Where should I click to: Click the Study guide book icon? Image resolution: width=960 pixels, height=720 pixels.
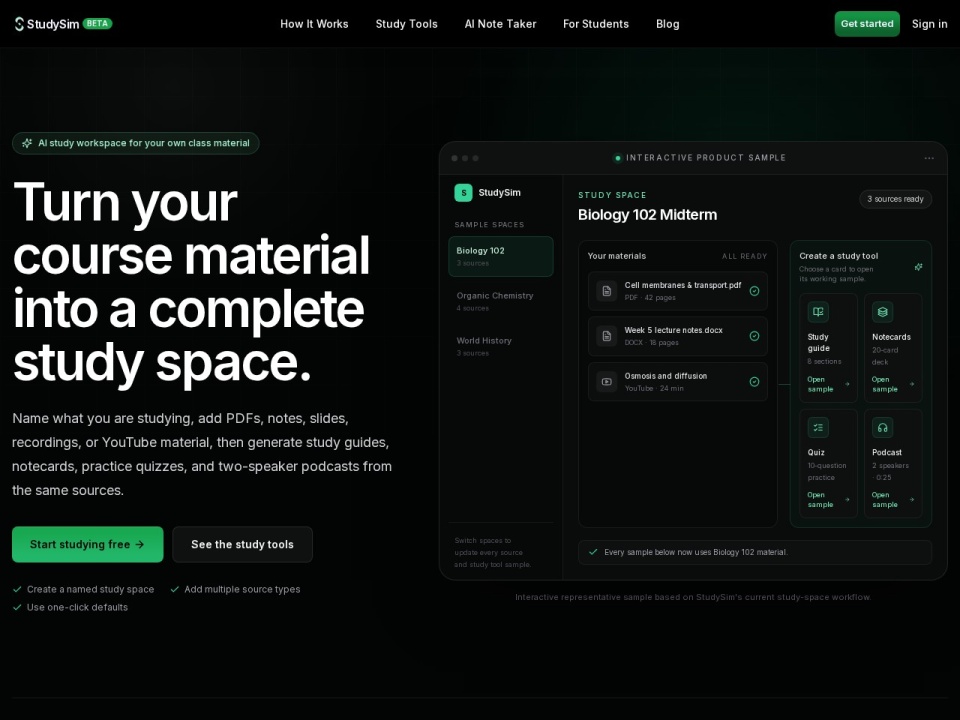[x=818, y=312]
